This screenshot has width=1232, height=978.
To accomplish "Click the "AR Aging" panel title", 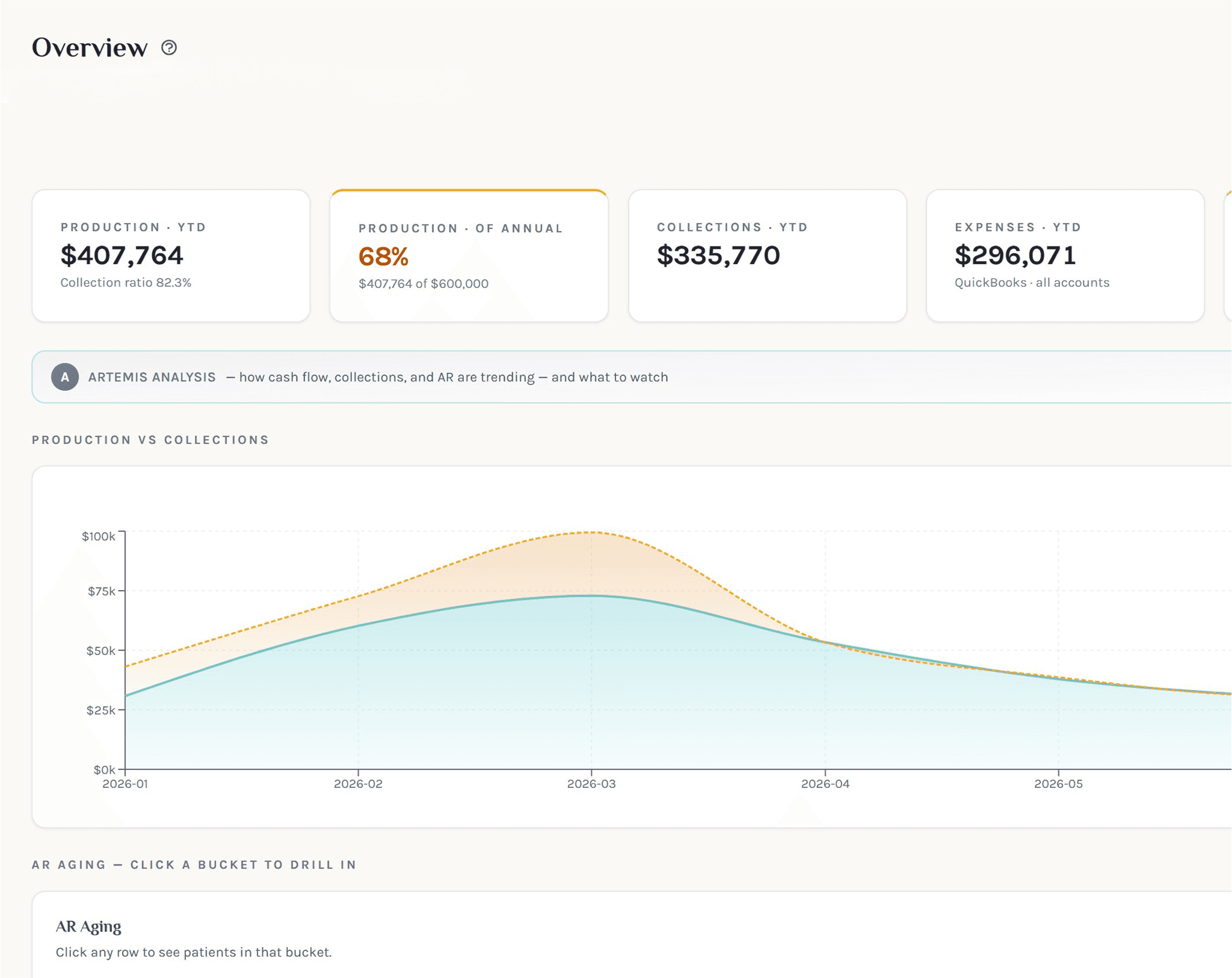I will coord(88,927).
